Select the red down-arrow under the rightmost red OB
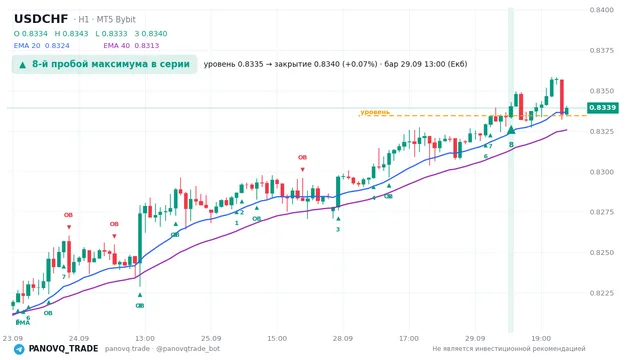This screenshot has width=640, height=360. pos(302,169)
